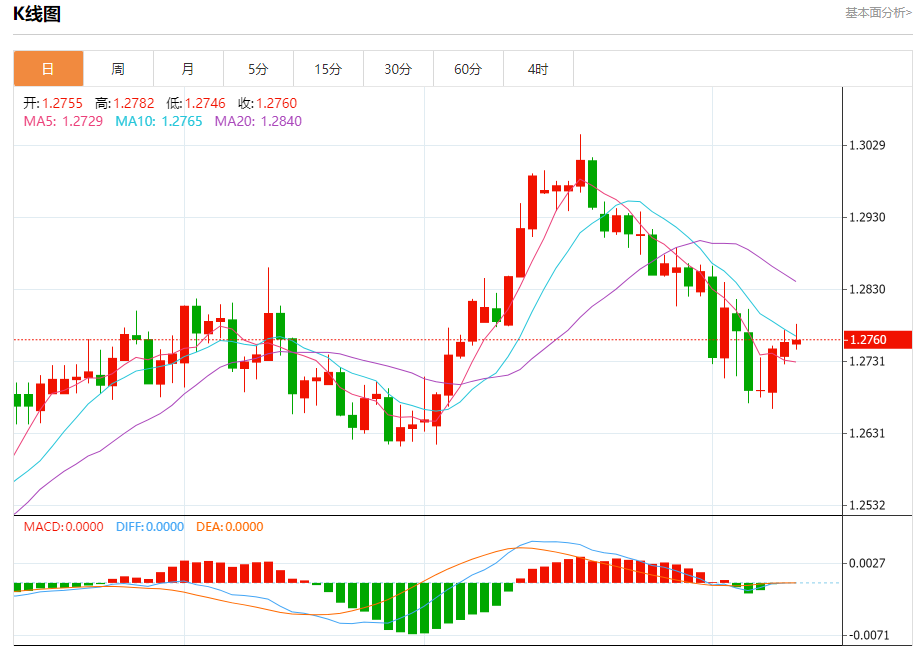Select the 30分 chart interval
Viewport: 921px width, 646px height.
[398, 69]
